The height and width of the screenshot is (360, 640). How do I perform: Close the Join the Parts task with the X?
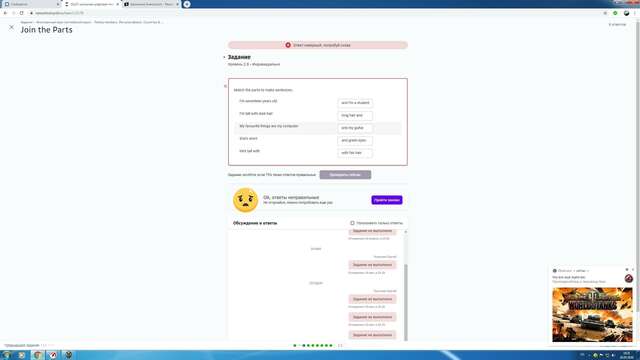[11, 27]
